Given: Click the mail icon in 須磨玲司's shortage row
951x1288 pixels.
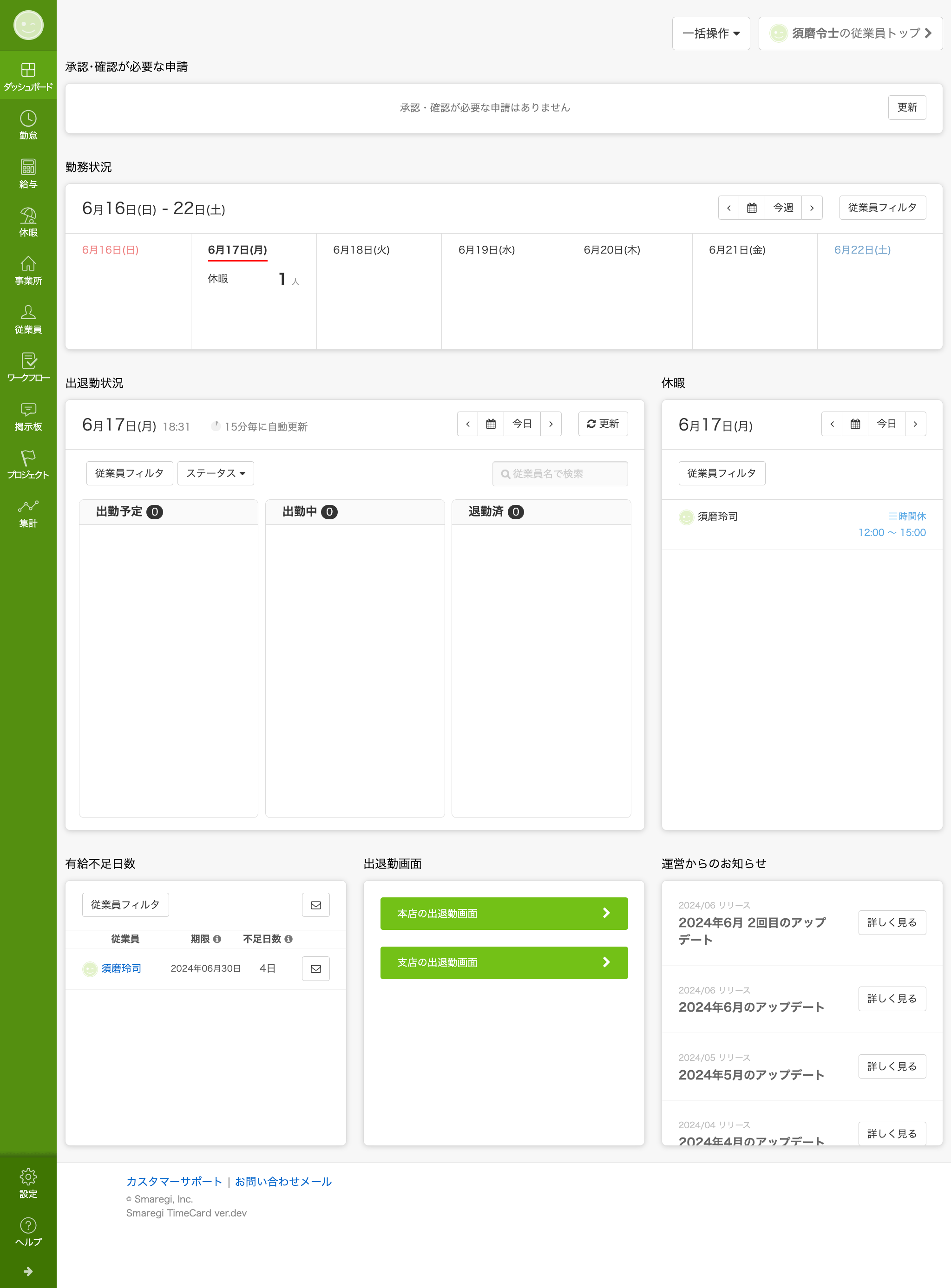Looking at the screenshot, I should coord(315,968).
